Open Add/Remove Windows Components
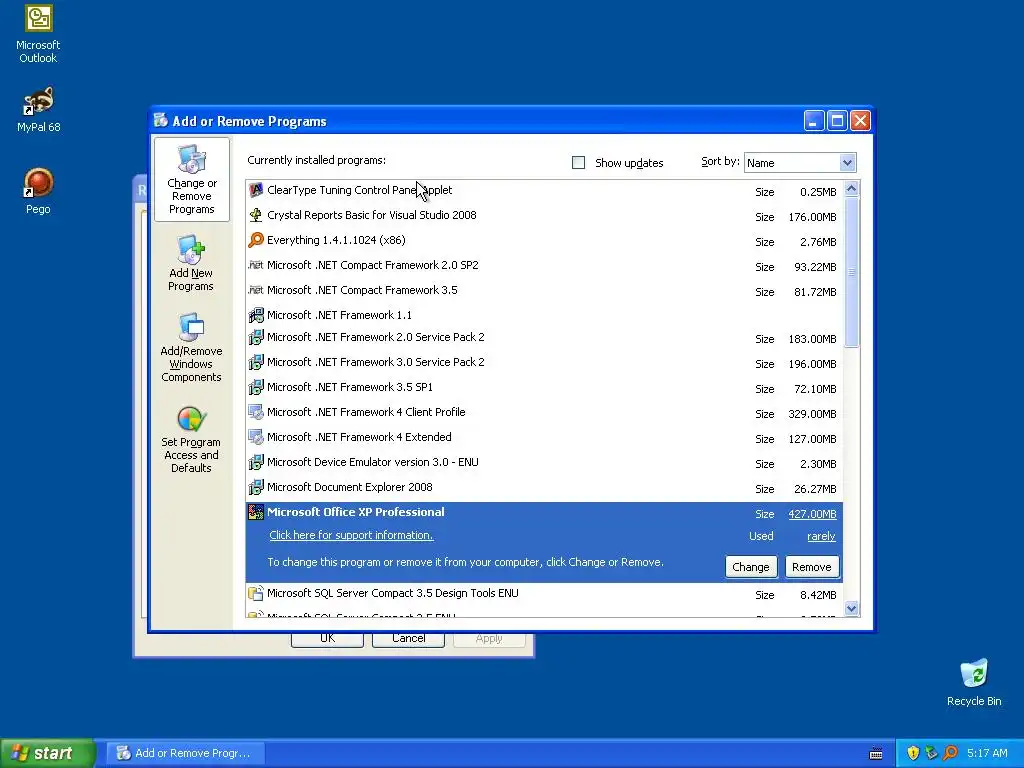Image resolution: width=1024 pixels, height=768 pixels. (x=191, y=347)
